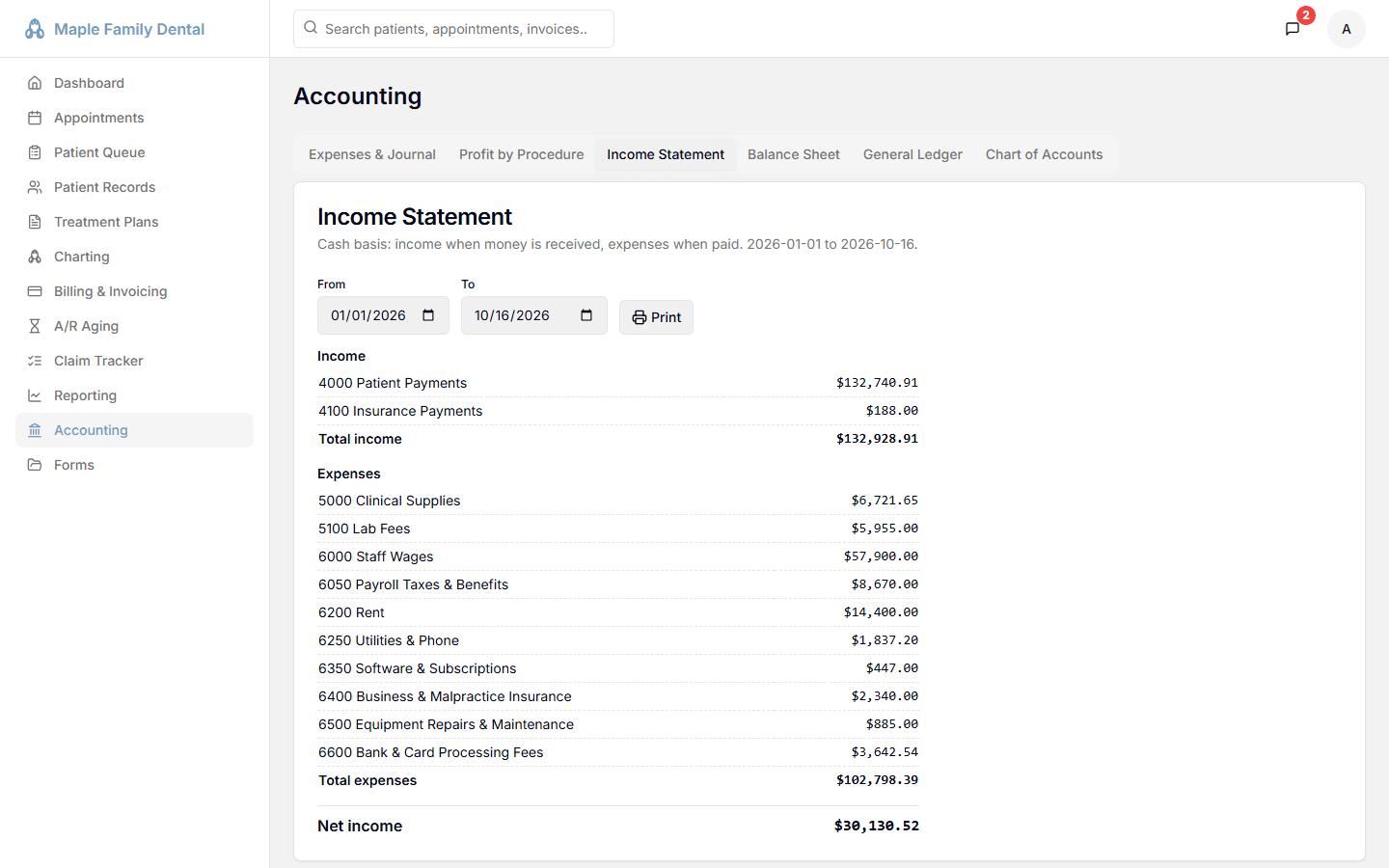This screenshot has height=868, width=1389.
Task: Click the Charting sidebar icon
Action: [35, 257]
